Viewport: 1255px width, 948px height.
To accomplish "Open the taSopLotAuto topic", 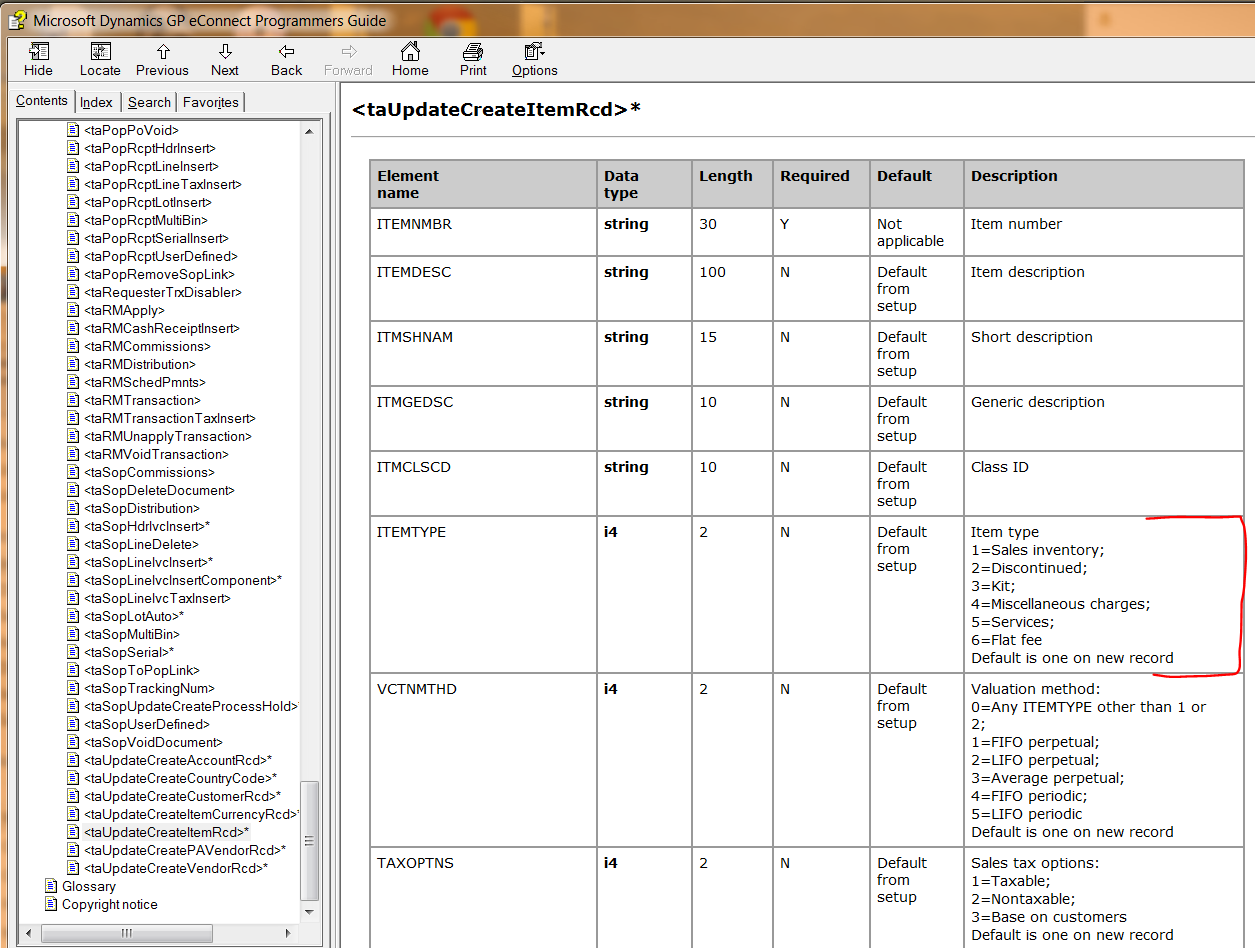I will point(134,616).
